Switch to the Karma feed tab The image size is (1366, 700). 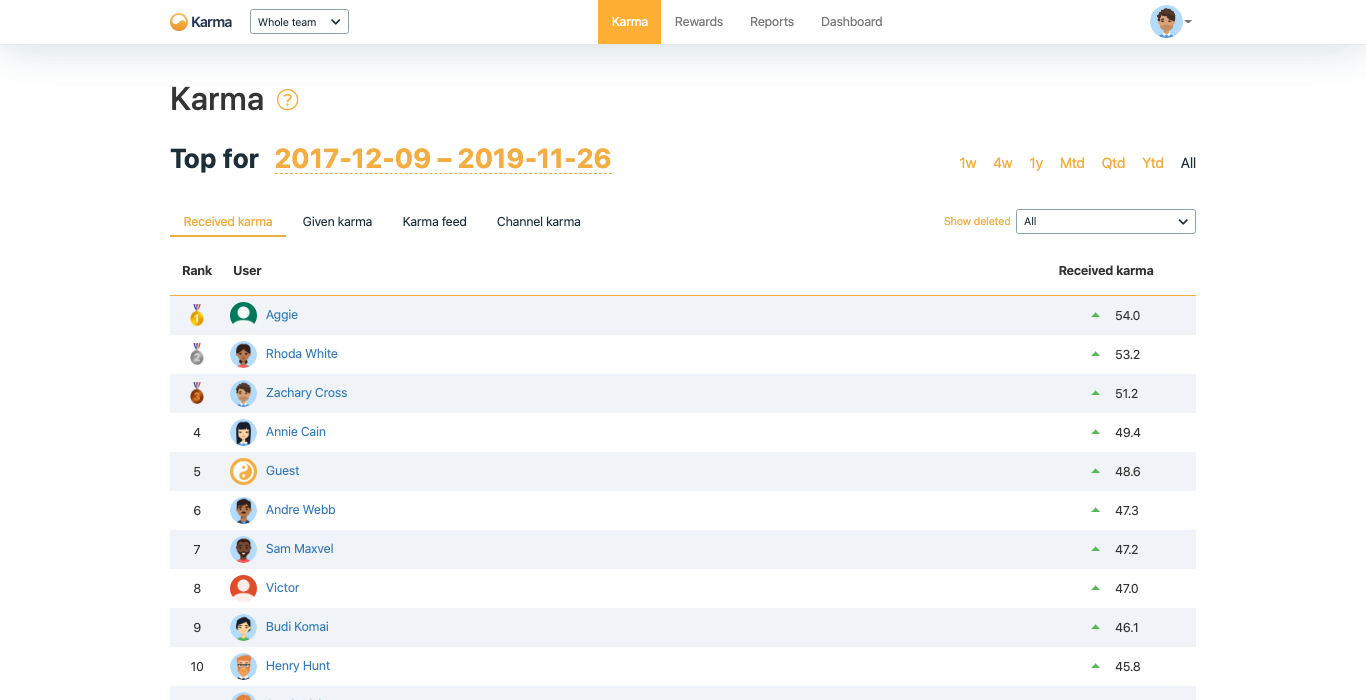(435, 222)
